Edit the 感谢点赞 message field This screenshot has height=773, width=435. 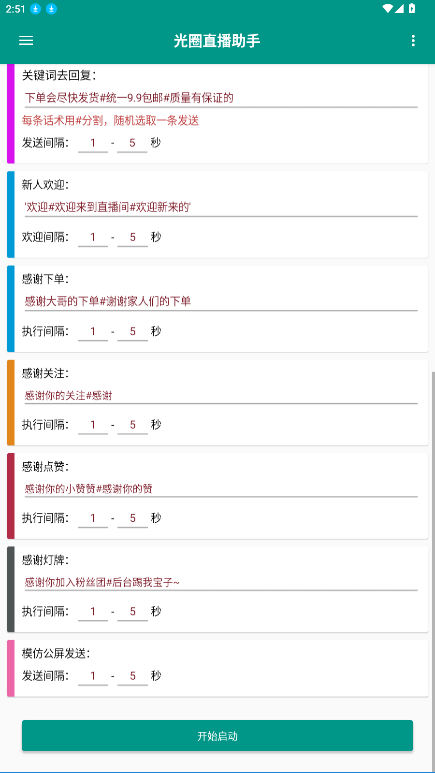tap(221, 489)
